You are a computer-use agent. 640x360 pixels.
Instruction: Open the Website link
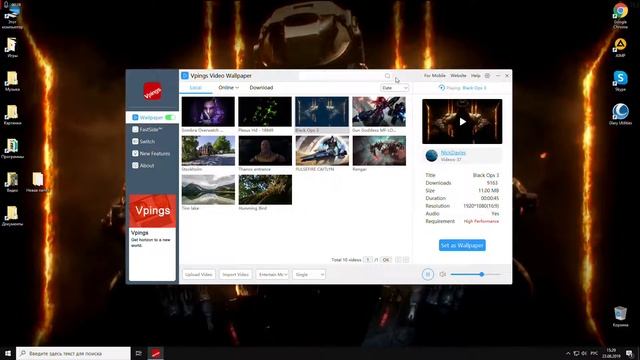coord(458,76)
